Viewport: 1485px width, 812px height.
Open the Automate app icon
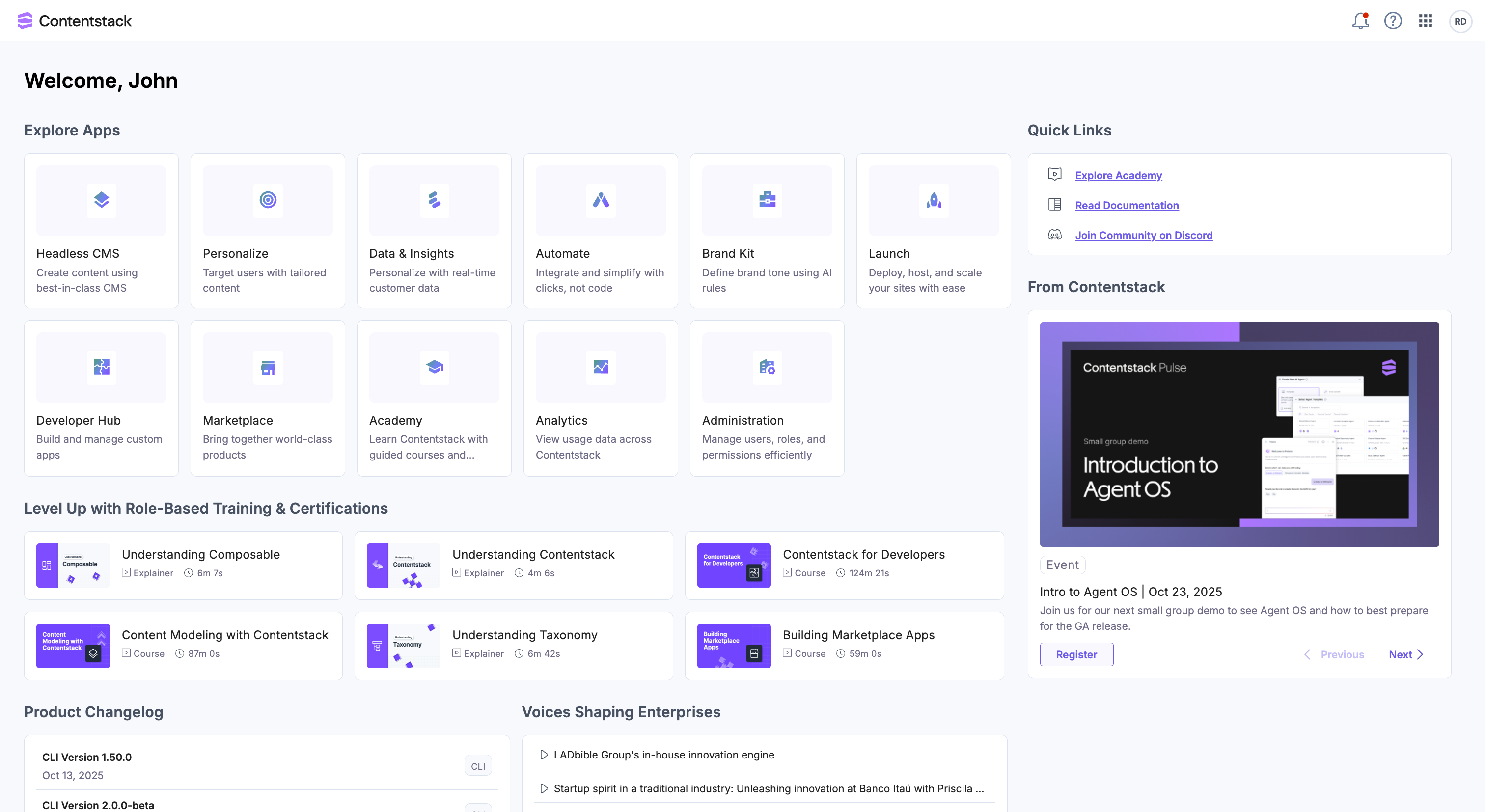pyautogui.click(x=601, y=200)
